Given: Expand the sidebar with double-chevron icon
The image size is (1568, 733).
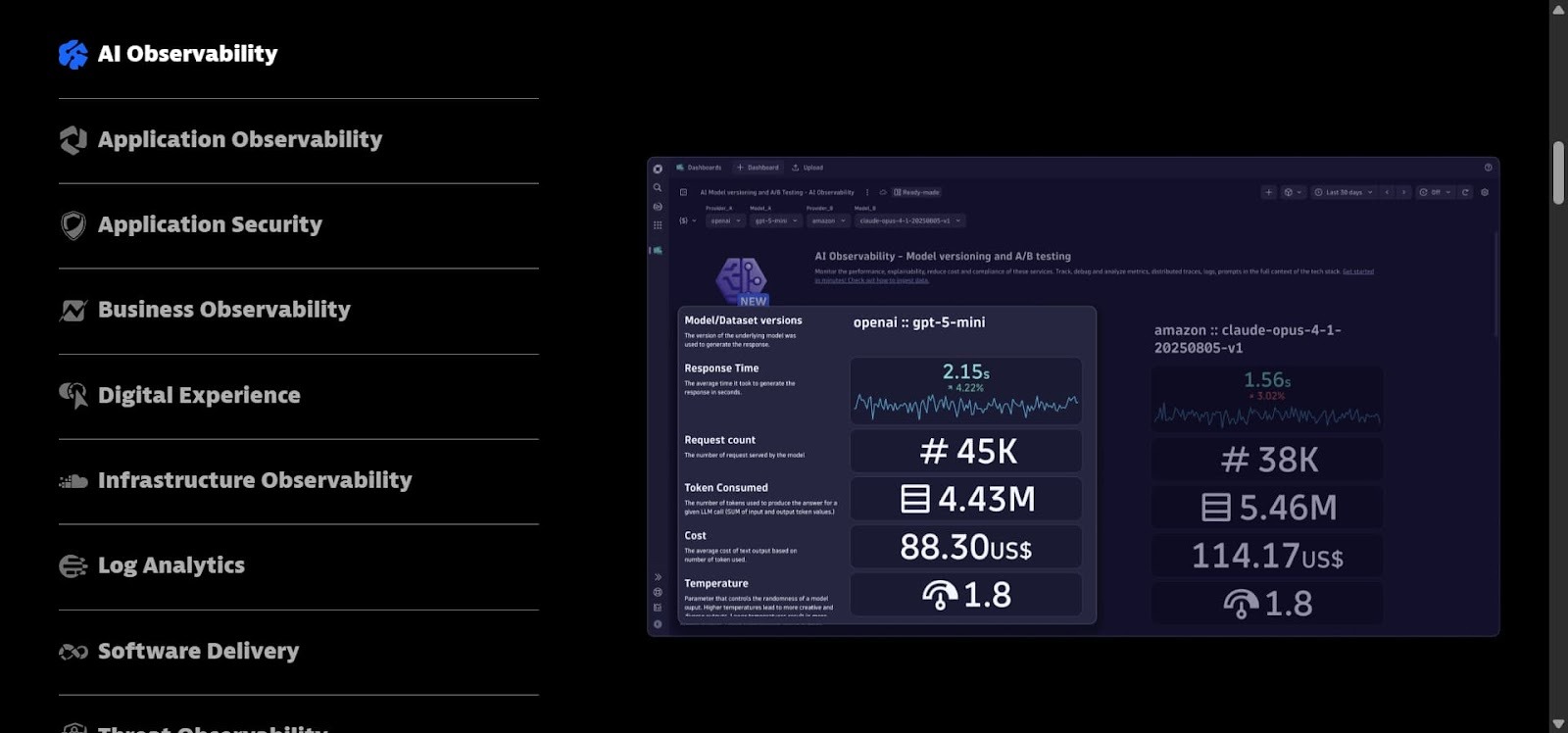Looking at the screenshot, I should (x=658, y=577).
